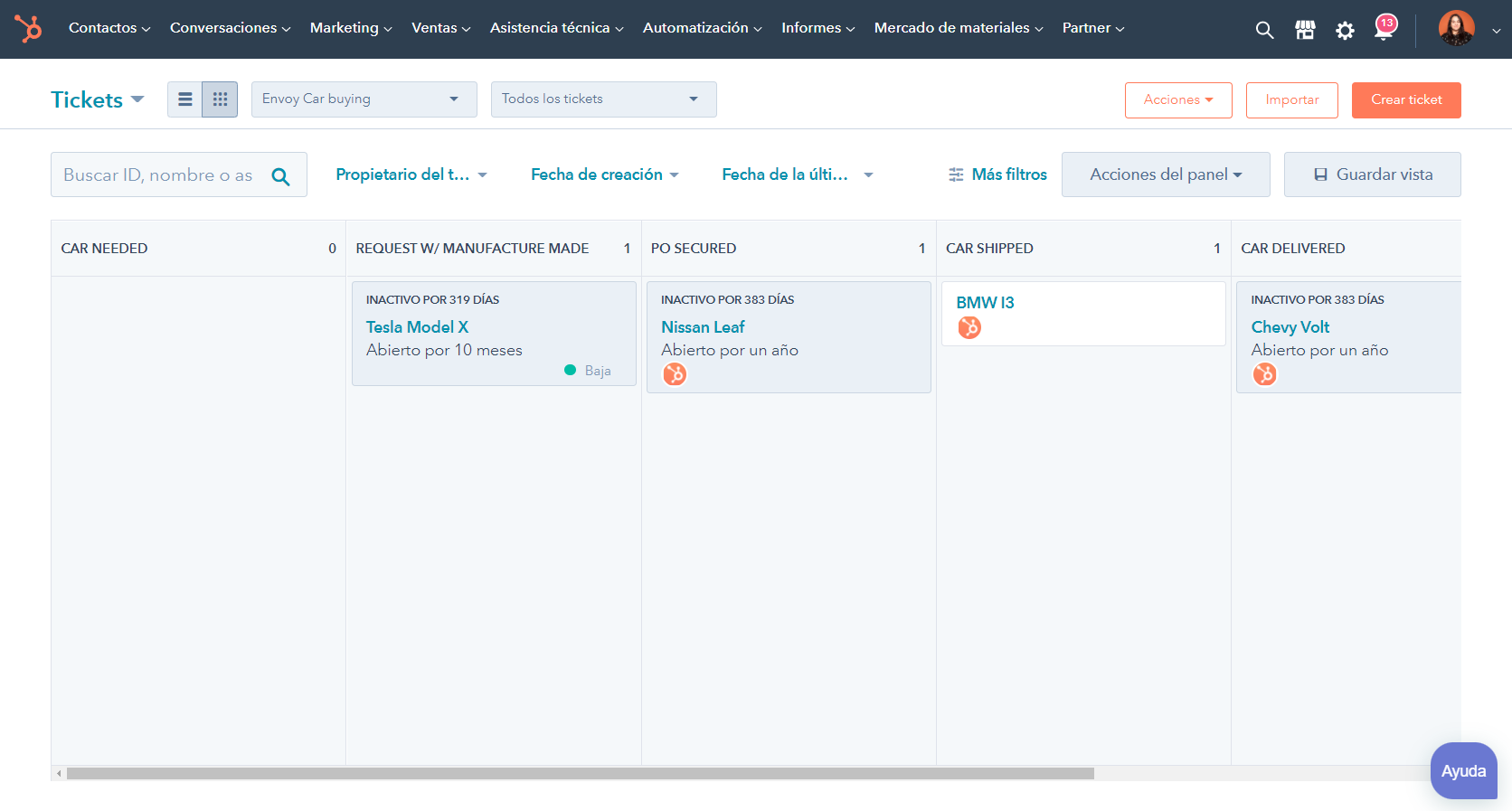1512x811 pixels.
Task: Click 'Abierto por un año' on Chevy Volt card
Action: coord(1319,351)
